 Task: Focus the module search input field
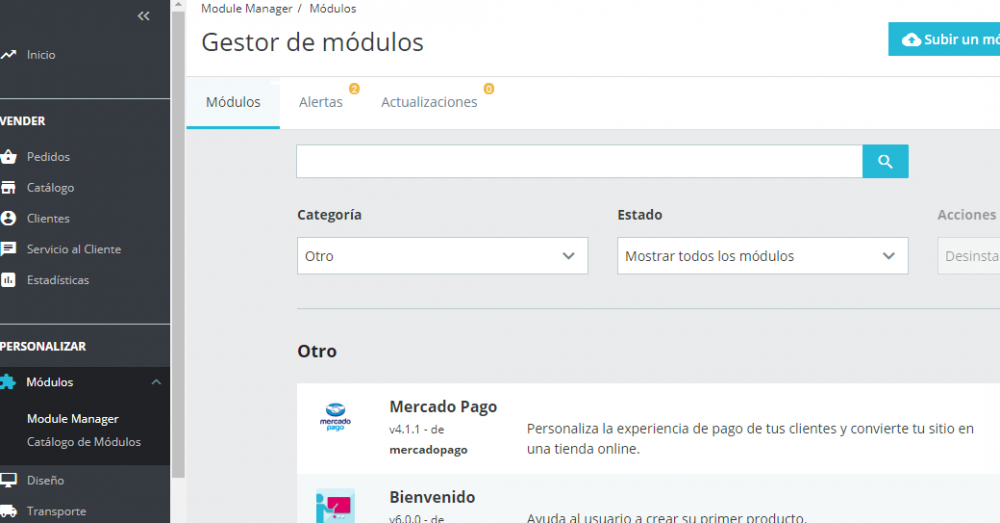click(x=580, y=161)
